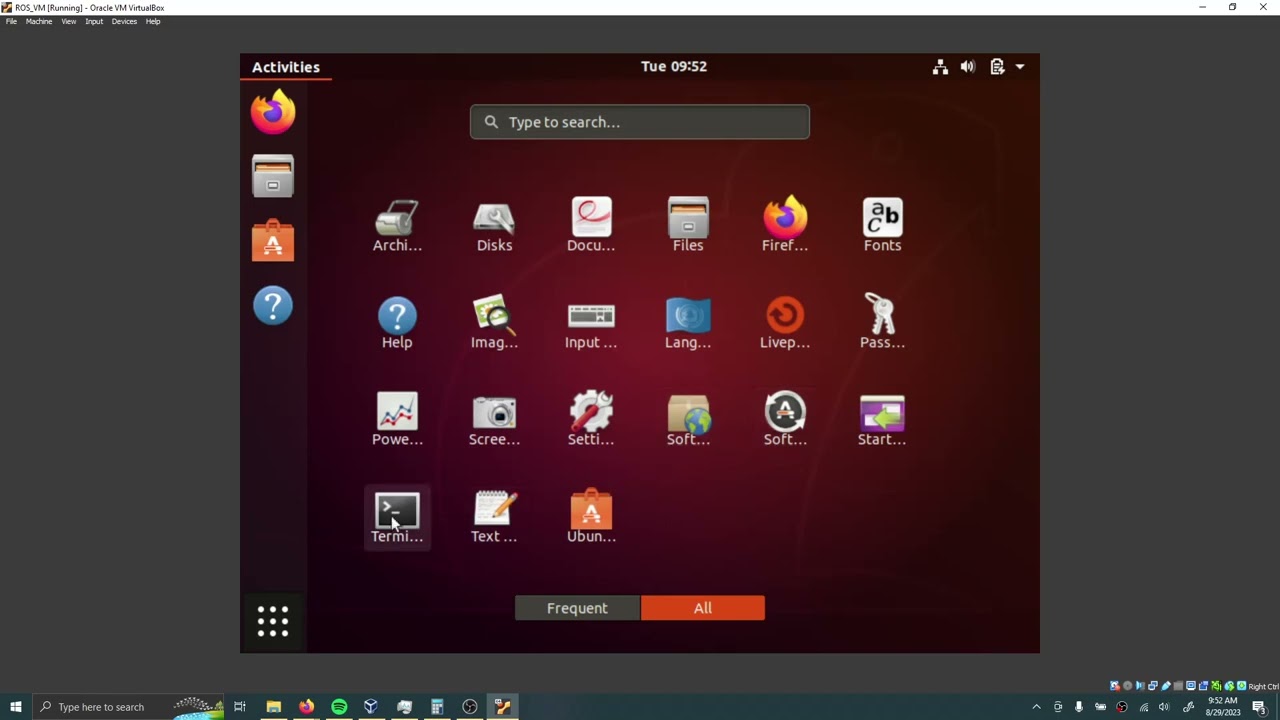Image resolution: width=1280 pixels, height=720 pixels.
Task: Click Firefox in the Ubuntu dock
Action: pyautogui.click(x=273, y=112)
